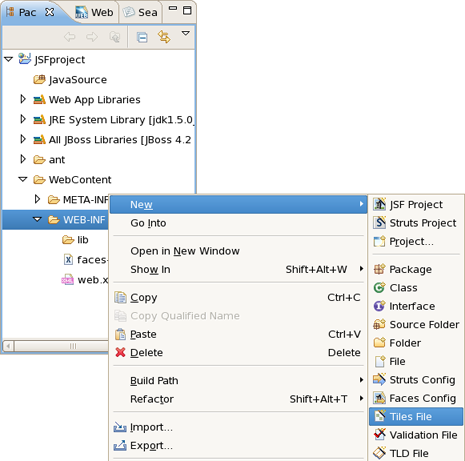This screenshot has width=465, height=461.
Task: Open the Refactor submenu
Action: click(238, 399)
